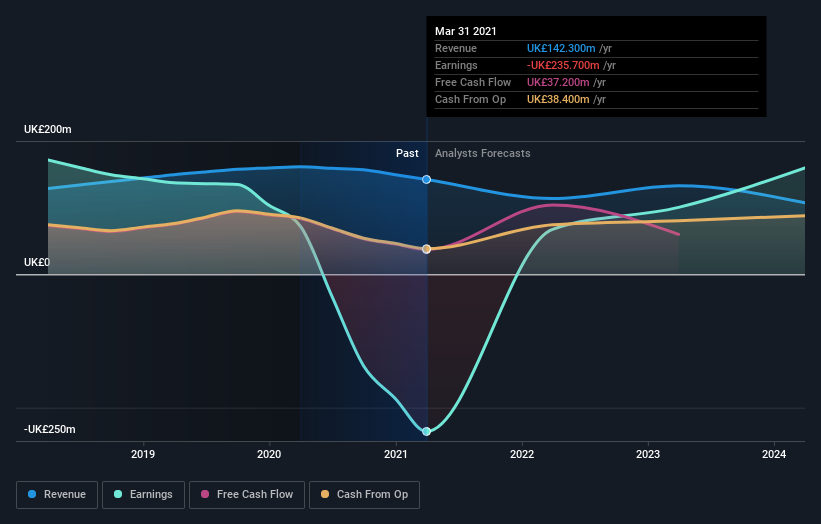Click the 'Cash From Op' tooltip row label

(x=470, y=99)
